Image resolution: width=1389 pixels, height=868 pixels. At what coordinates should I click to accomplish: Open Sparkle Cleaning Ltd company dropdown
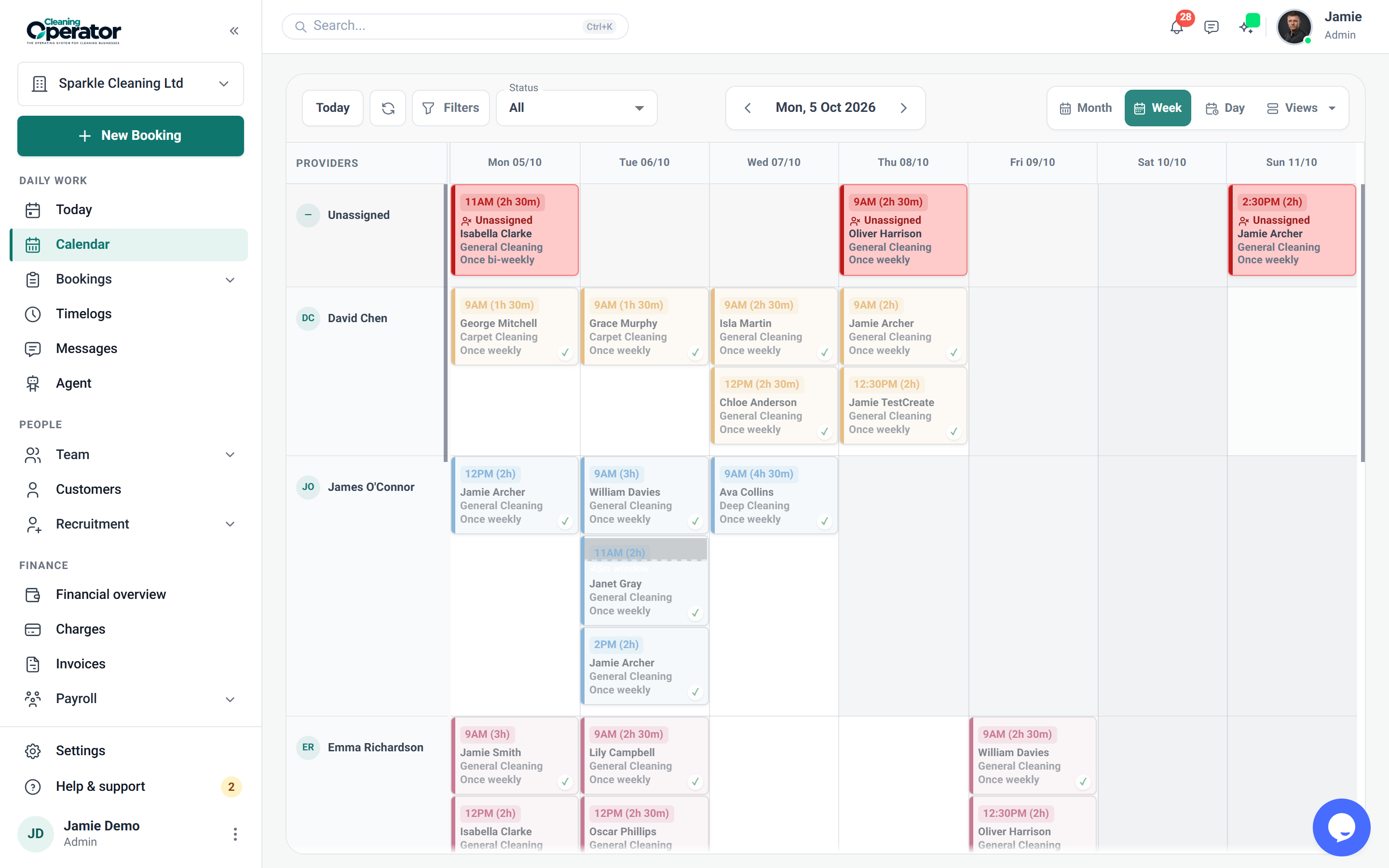(x=131, y=84)
